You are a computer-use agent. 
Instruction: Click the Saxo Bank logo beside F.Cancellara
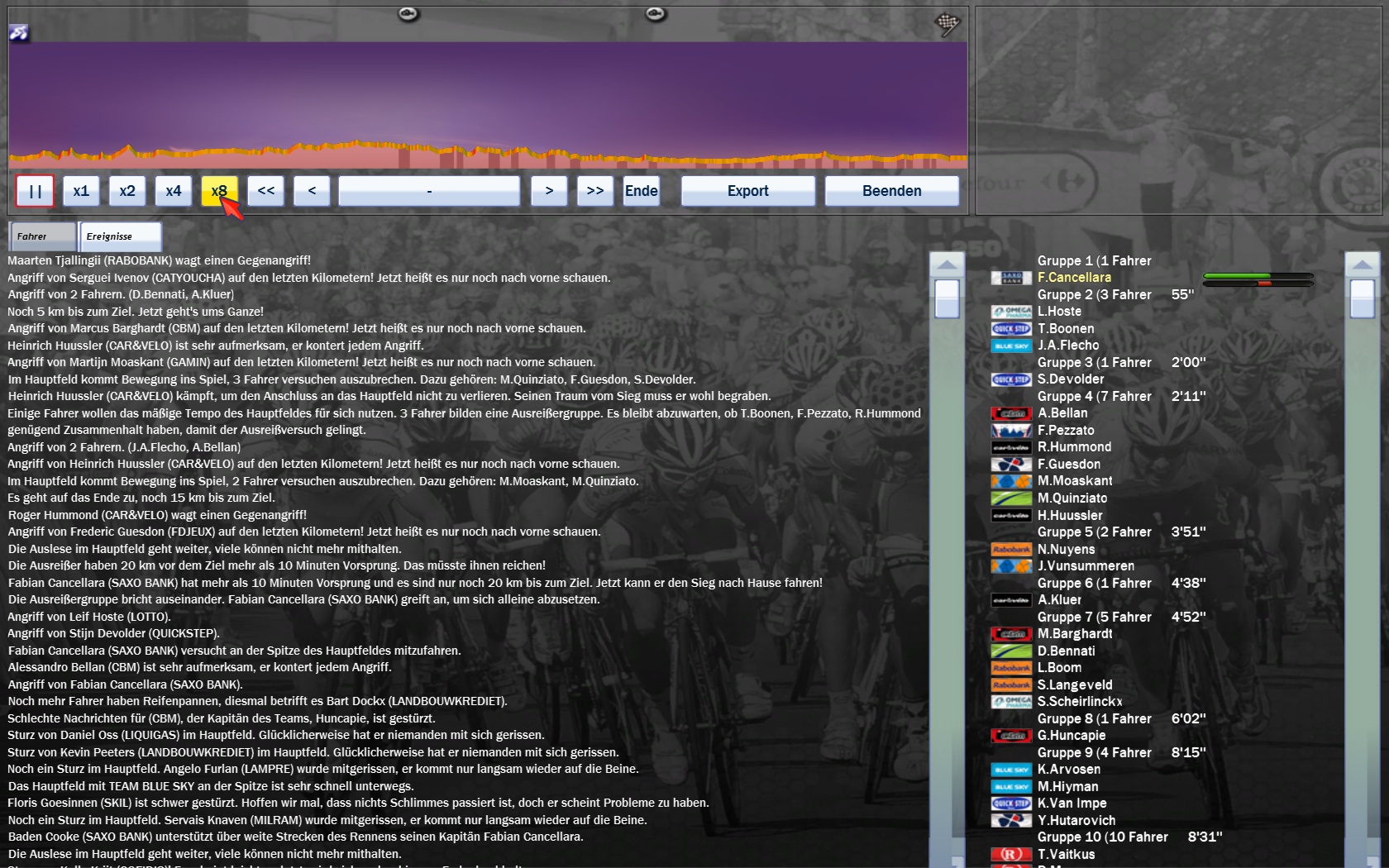tap(1010, 278)
